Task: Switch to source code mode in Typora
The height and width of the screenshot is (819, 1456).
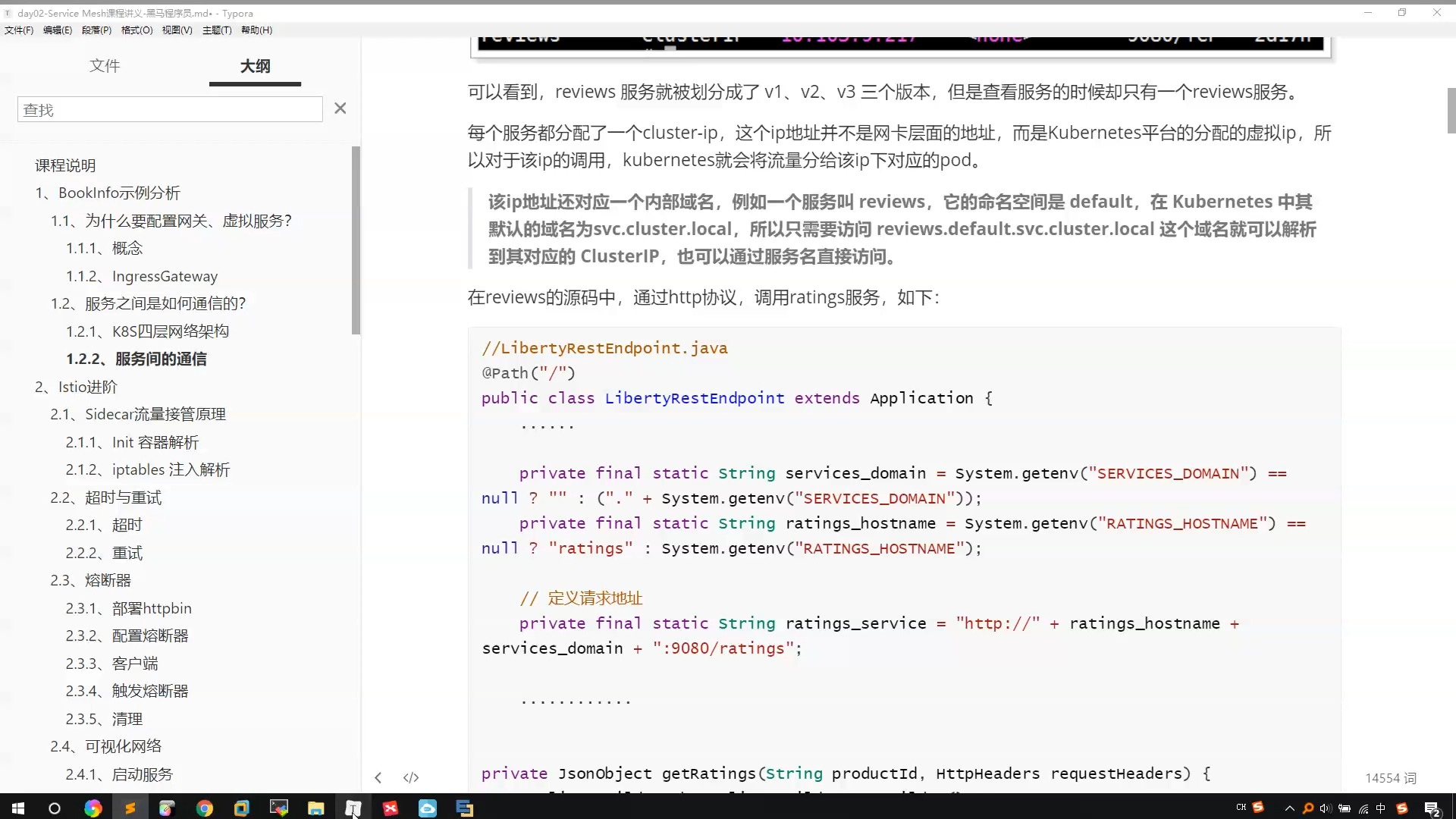Action: [410, 777]
